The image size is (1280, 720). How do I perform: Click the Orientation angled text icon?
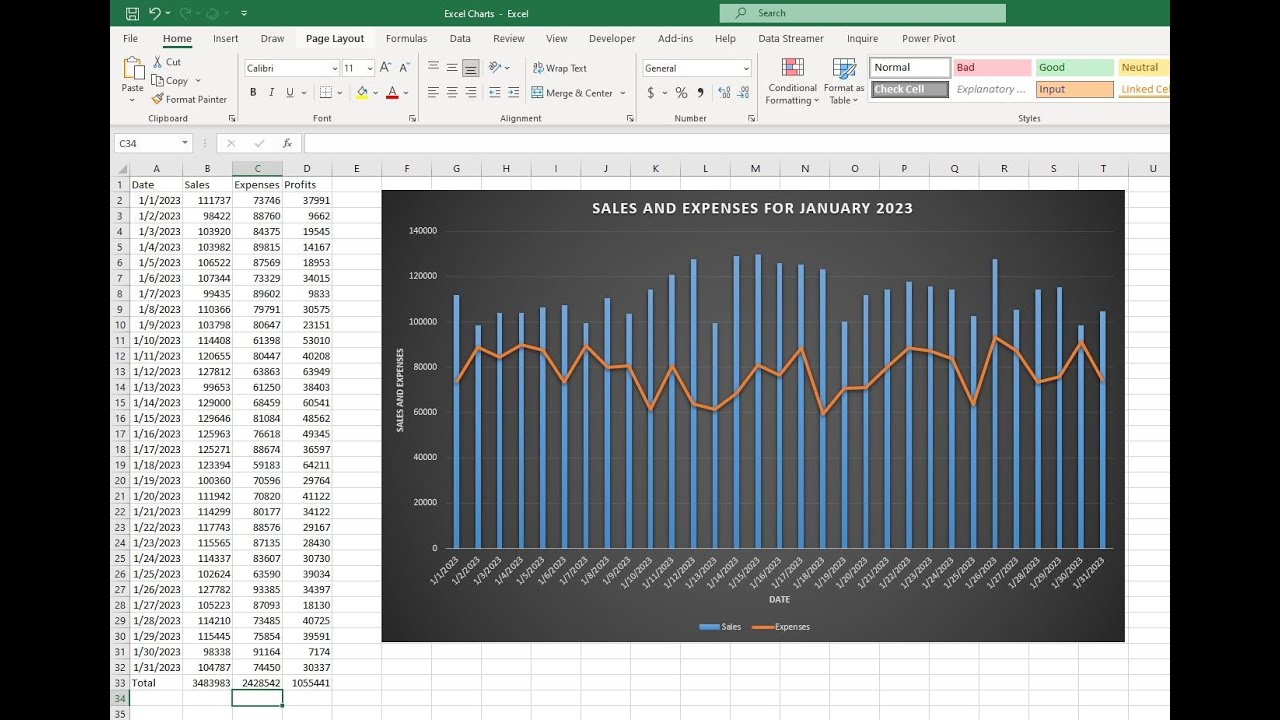point(495,68)
